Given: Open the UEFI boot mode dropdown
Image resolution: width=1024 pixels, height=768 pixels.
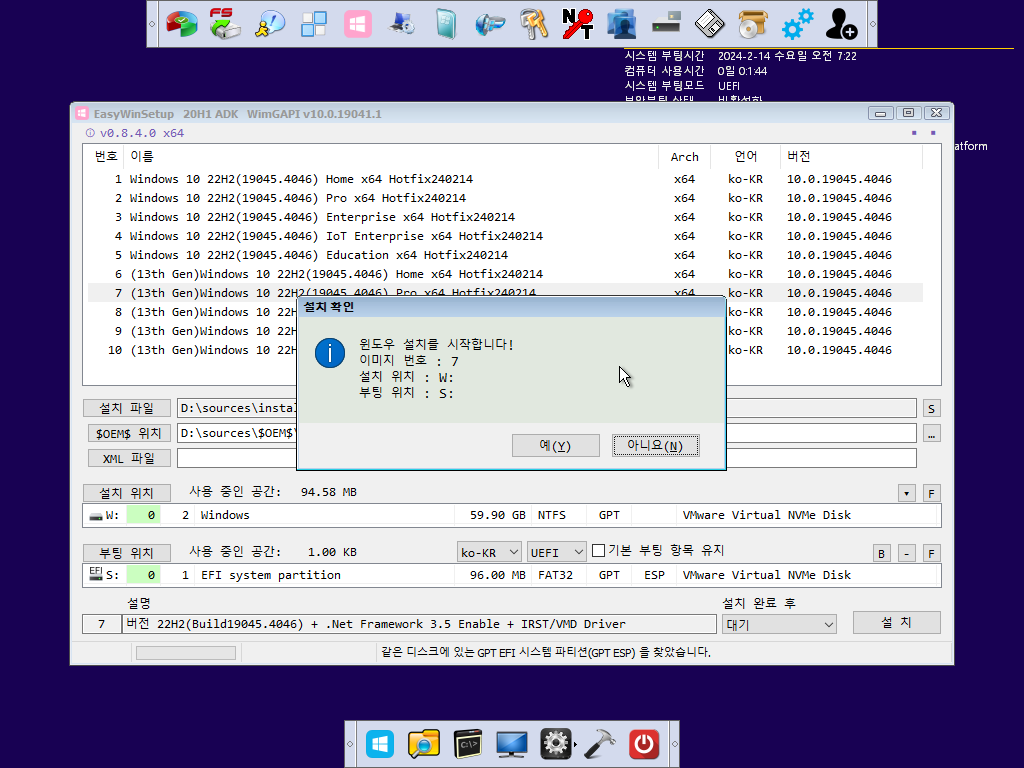Looking at the screenshot, I should [556, 552].
